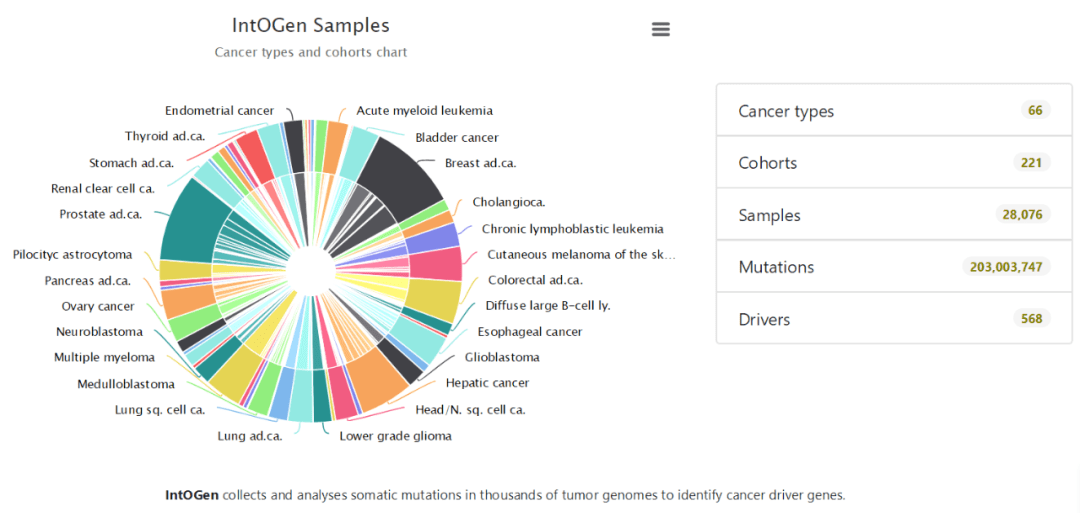Click the Lung sq. cell ca. label
This screenshot has width=1080, height=513.
coord(160,410)
